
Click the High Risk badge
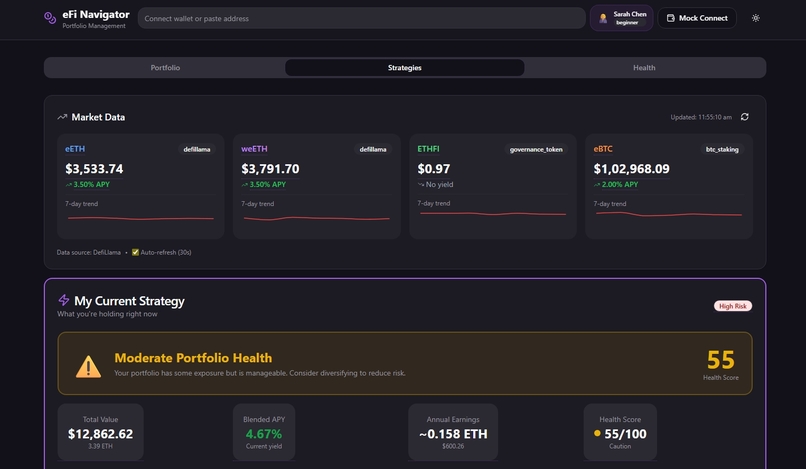click(x=732, y=306)
